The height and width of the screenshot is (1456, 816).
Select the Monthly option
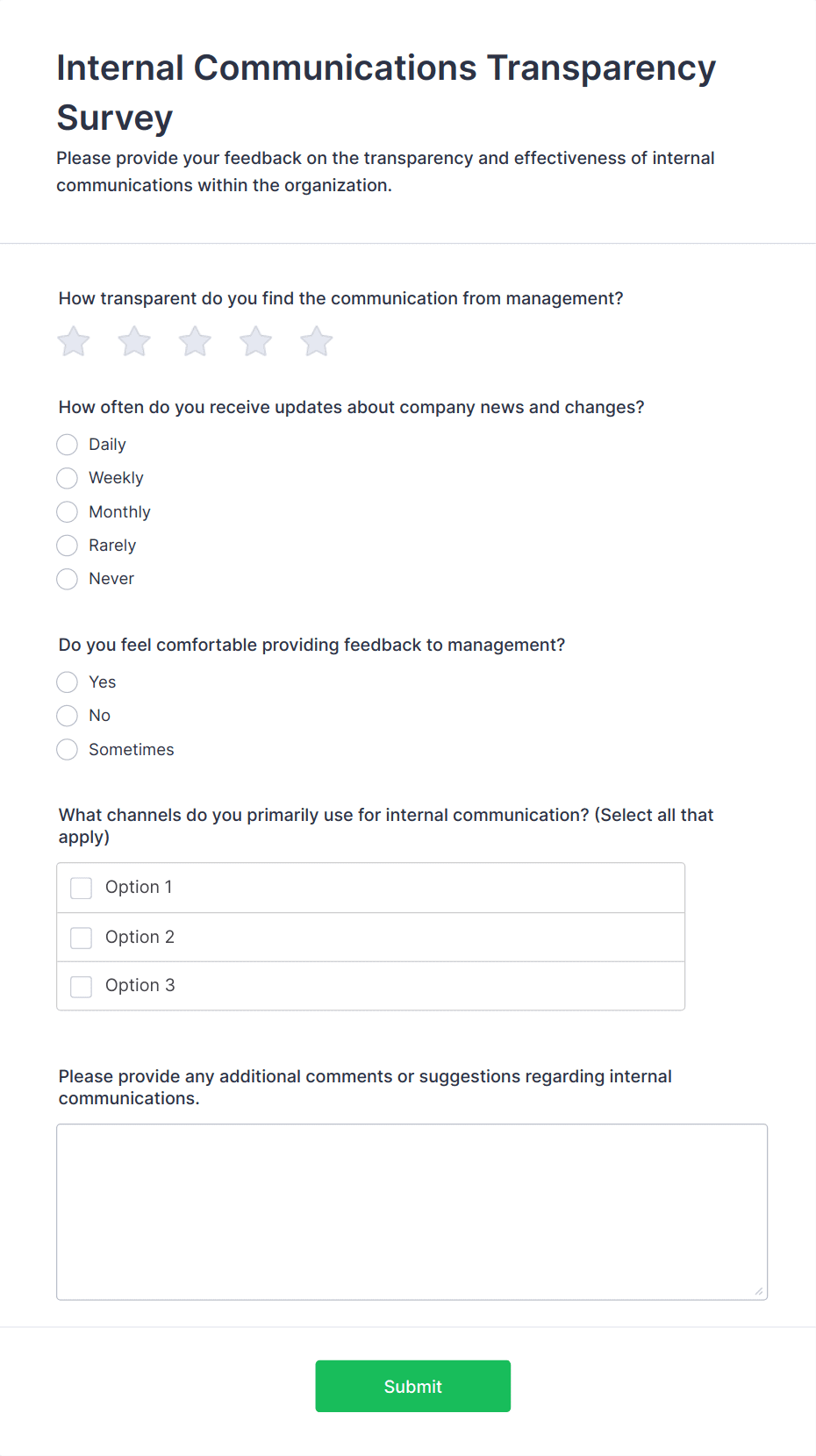[67, 511]
